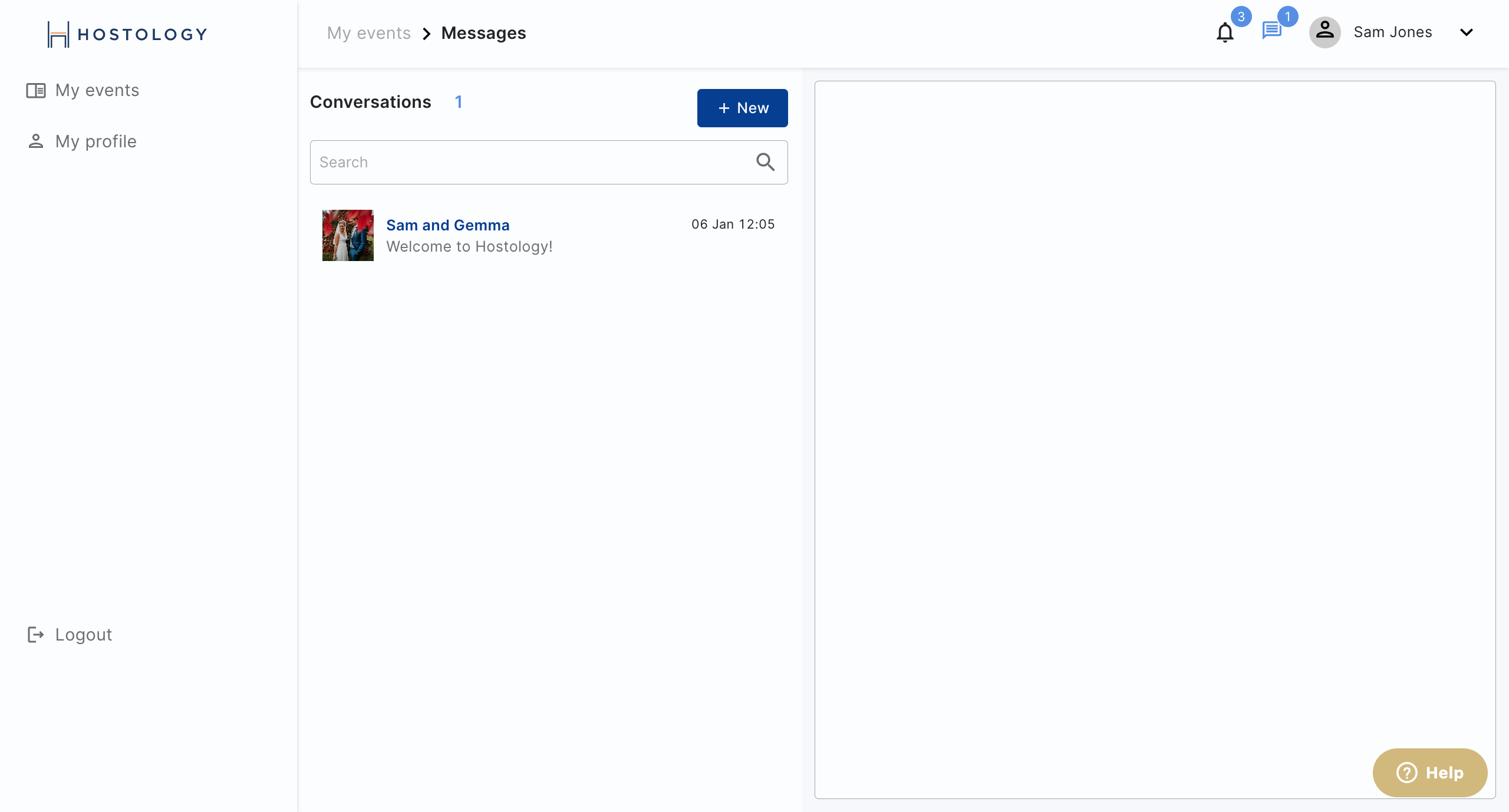Click the search magnifier icon
Image resolution: width=1509 pixels, height=812 pixels.
click(765, 161)
